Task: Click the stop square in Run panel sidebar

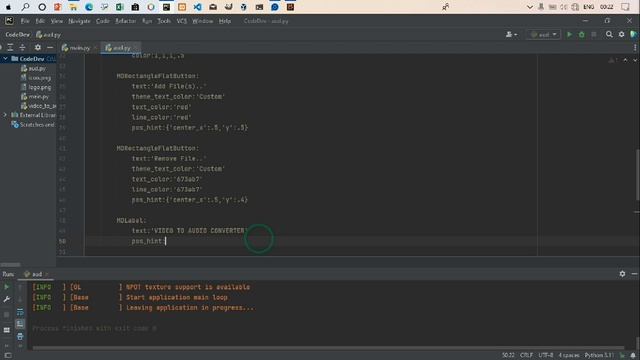Action: click(x=7, y=315)
